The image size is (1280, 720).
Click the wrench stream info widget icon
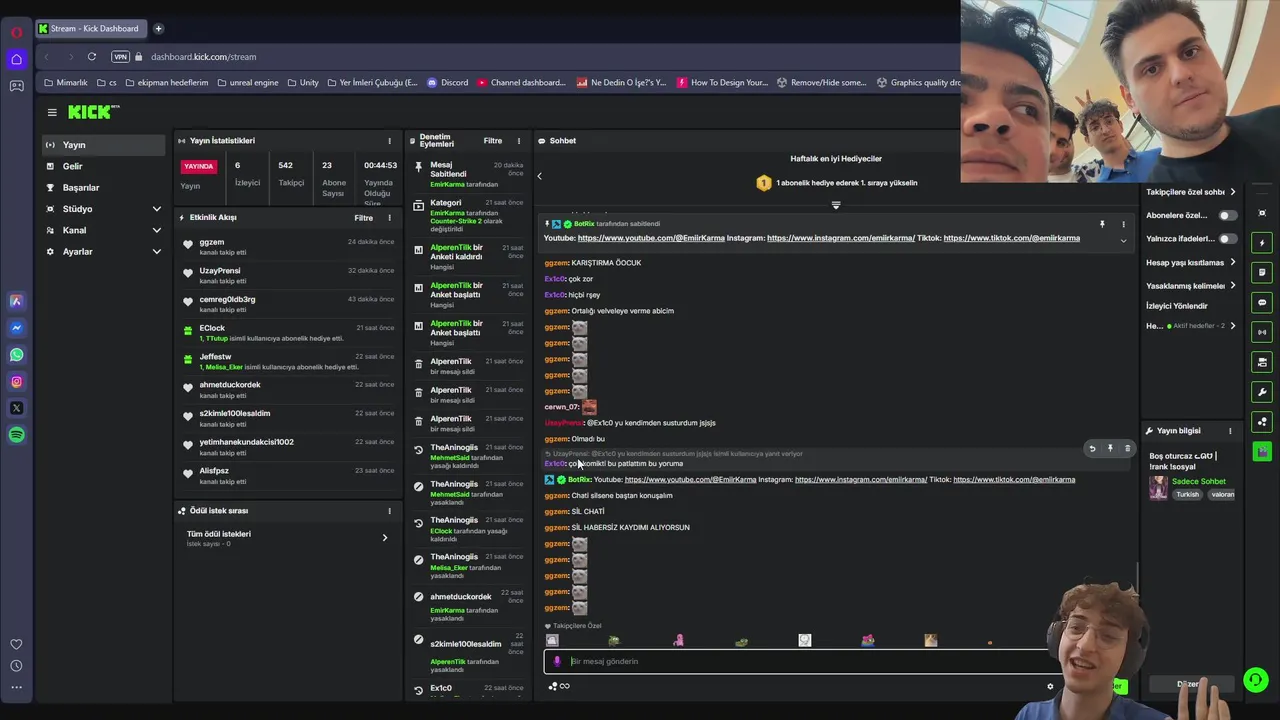[1262, 392]
